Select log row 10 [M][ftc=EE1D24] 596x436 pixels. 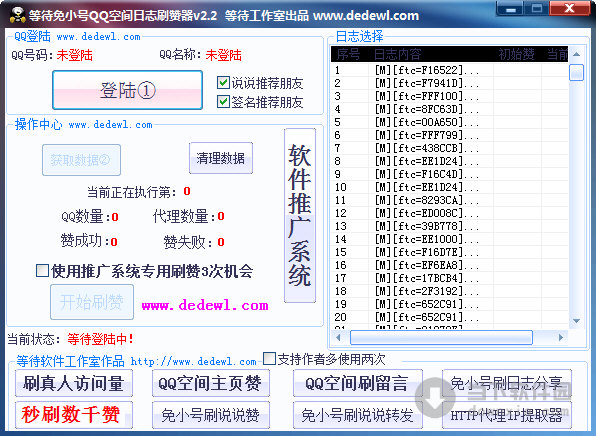click(x=450, y=187)
